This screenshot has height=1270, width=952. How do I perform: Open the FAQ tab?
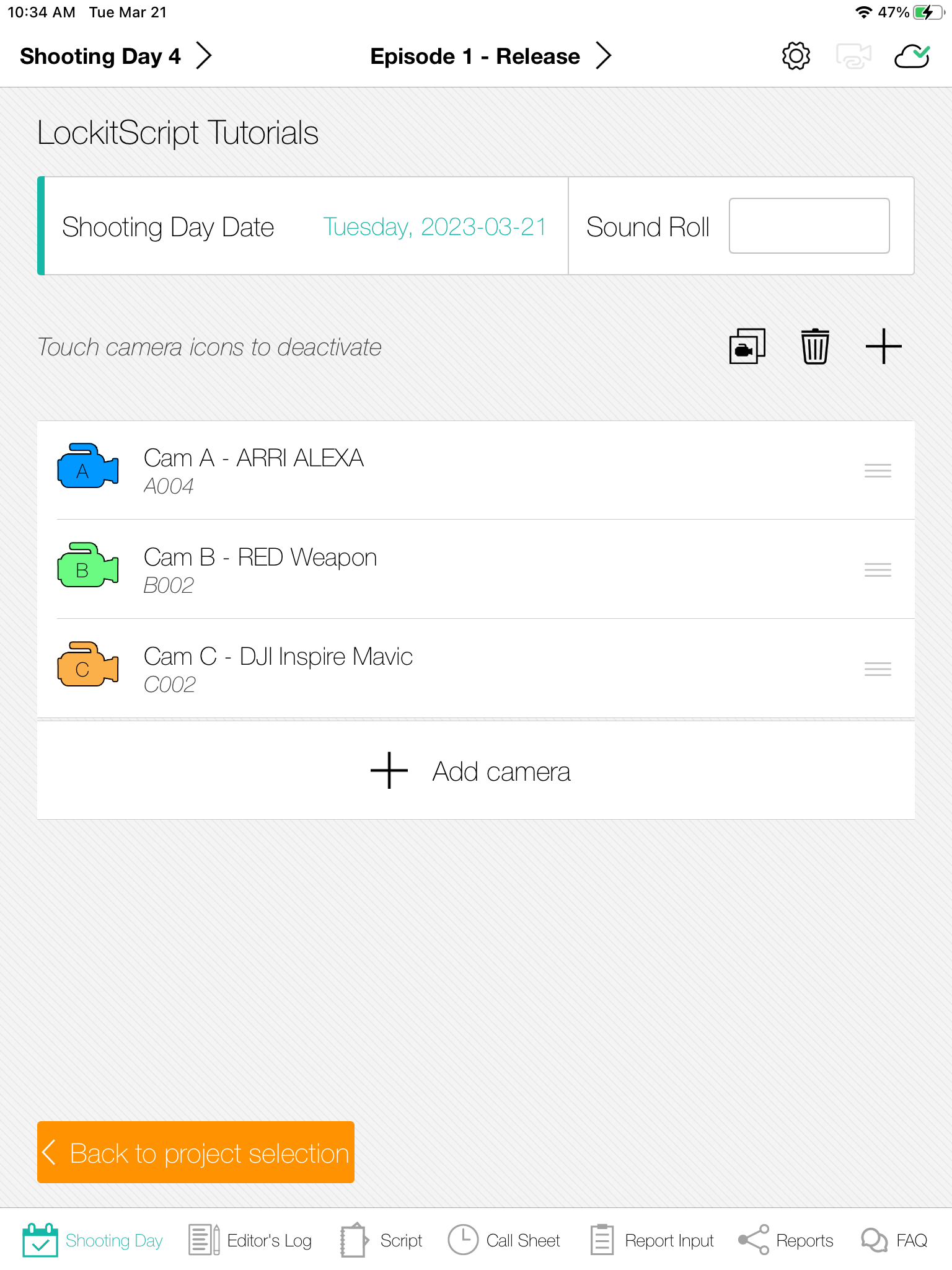pos(894,1240)
